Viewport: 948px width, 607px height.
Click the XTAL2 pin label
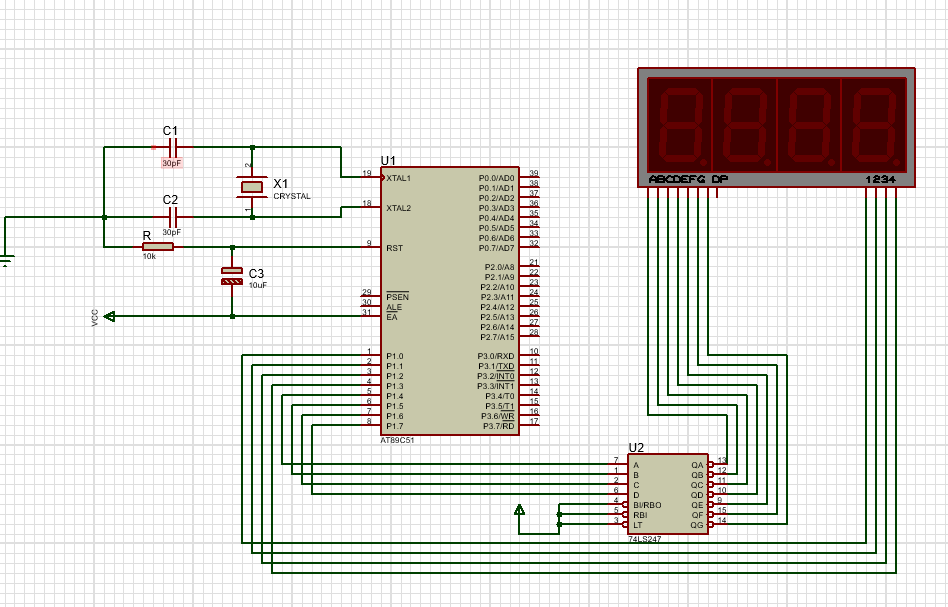click(398, 208)
